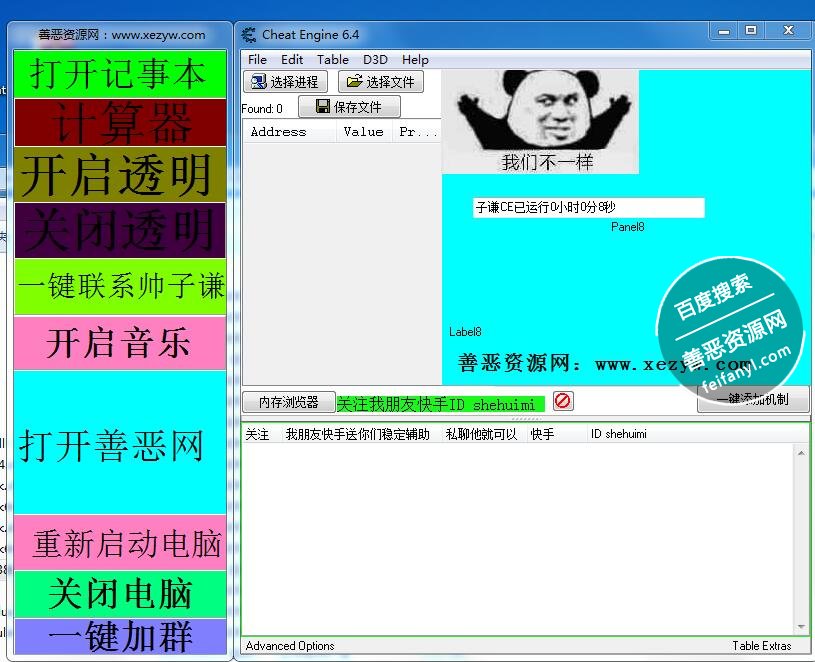Click 保存文件 save disk button
Screen dimensions: 815x662
[x=348, y=107]
